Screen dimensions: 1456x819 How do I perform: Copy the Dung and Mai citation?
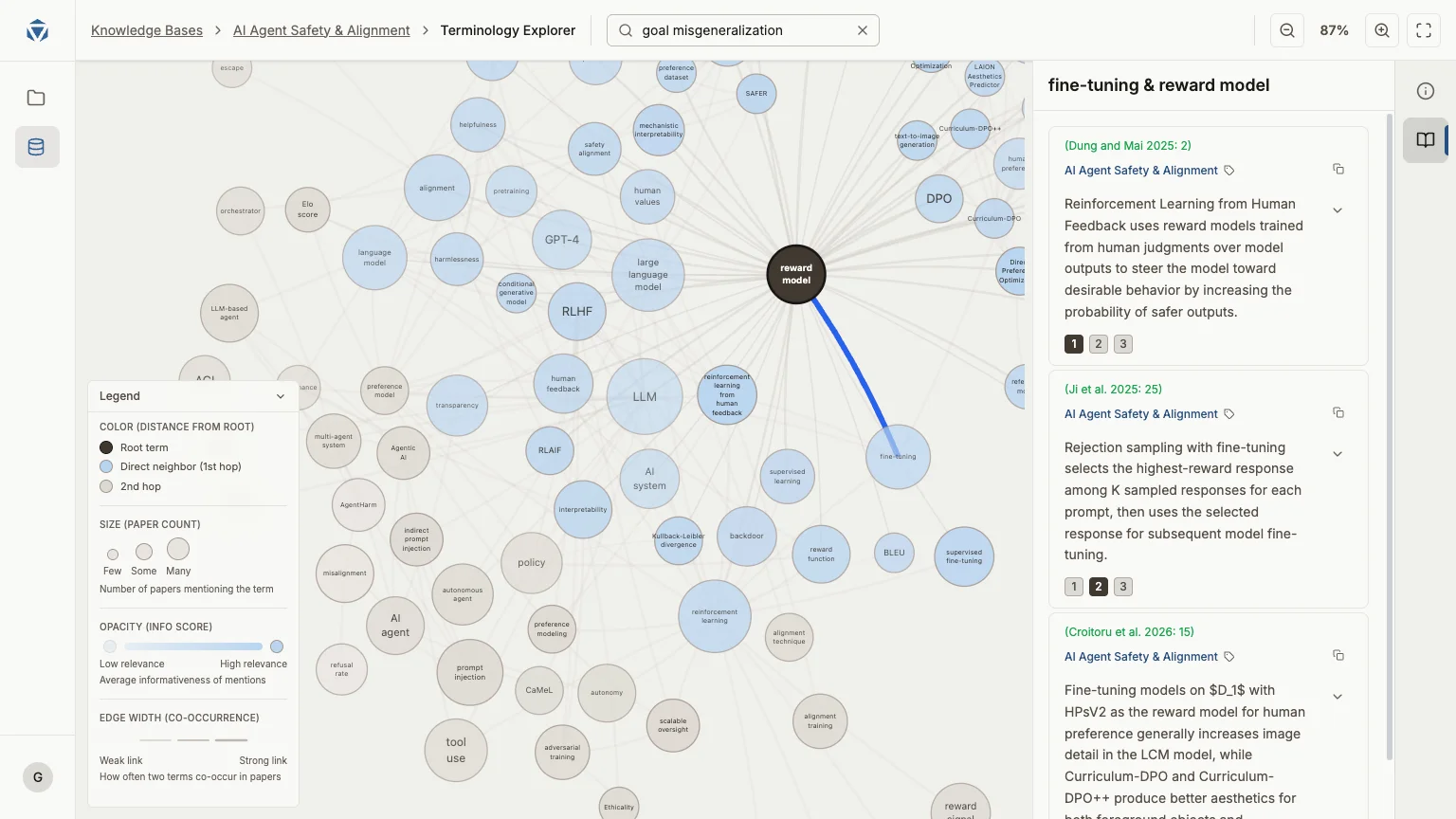pos(1338,169)
